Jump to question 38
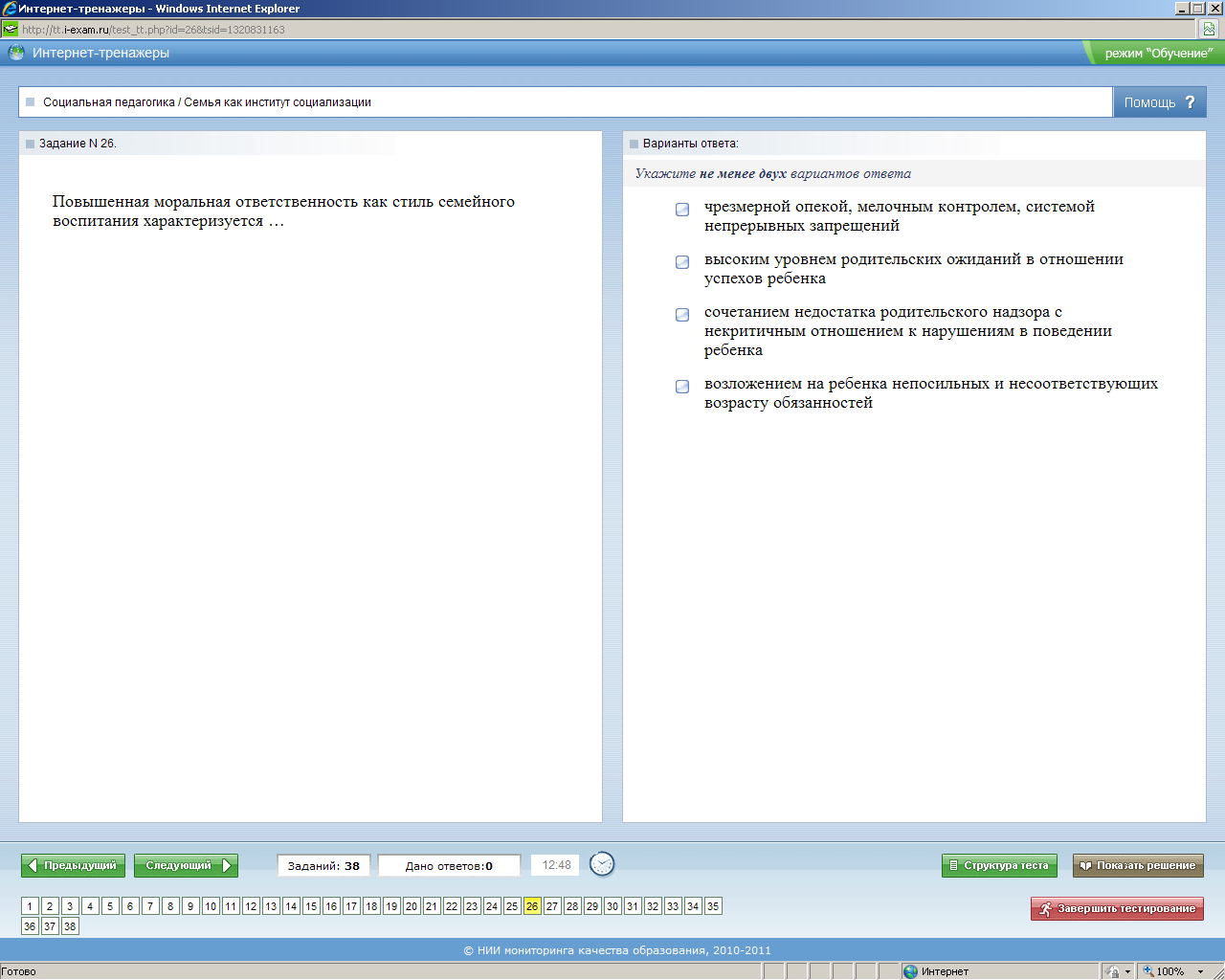 70,926
